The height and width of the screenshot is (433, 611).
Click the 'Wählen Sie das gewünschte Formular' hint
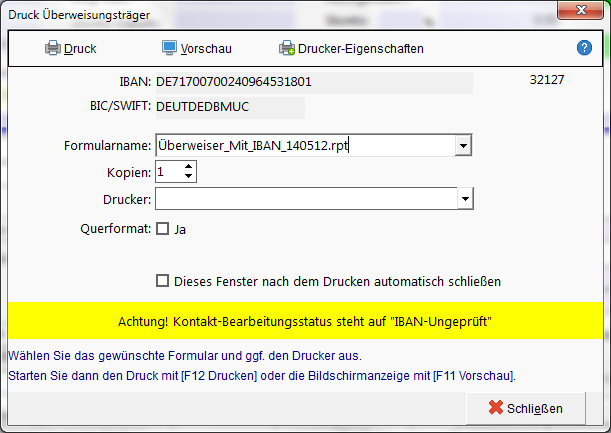tap(185, 356)
